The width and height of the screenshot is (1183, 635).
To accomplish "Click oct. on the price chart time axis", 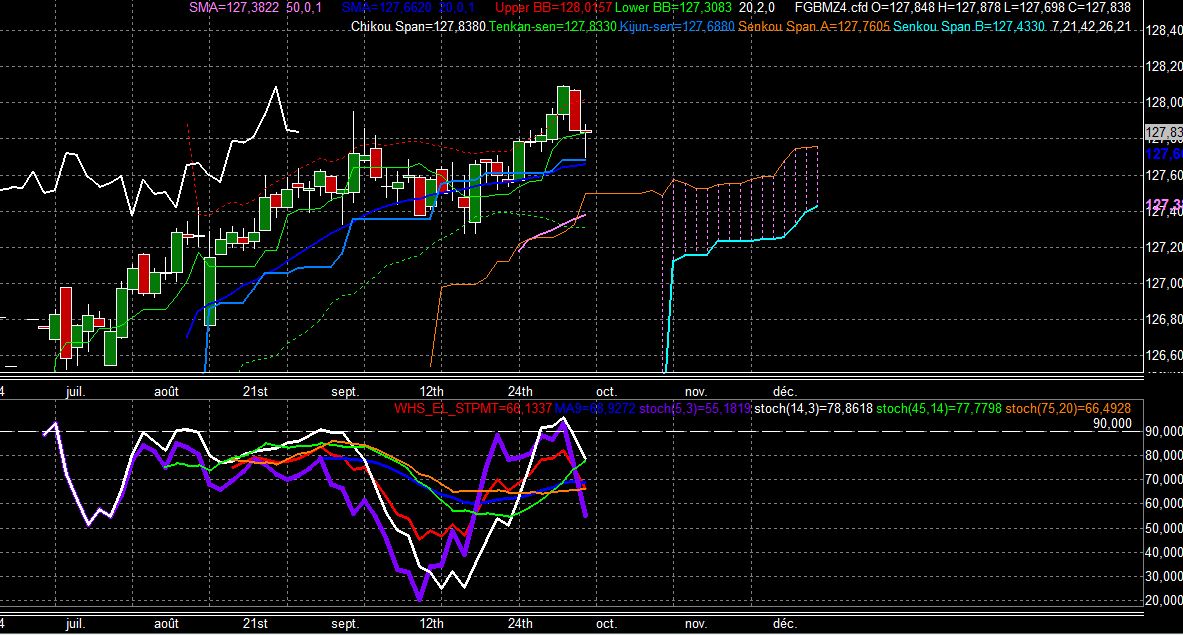I will coord(606,391).
